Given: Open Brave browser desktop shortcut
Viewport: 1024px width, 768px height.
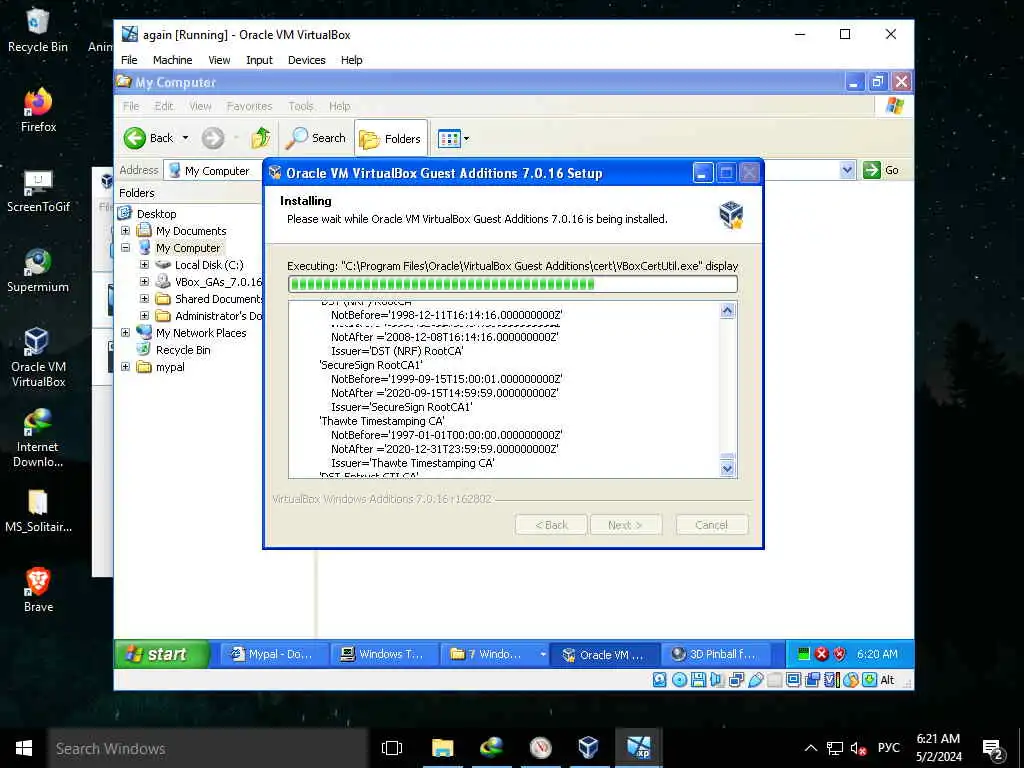Looking at the screenshot, I should coord(38,590).
